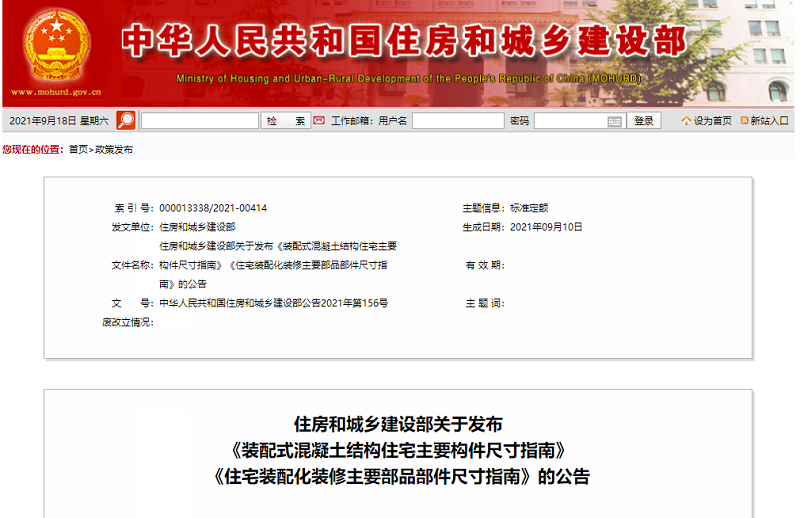Click the national emblem logo

pyautogui.click(x=57, y=47)
